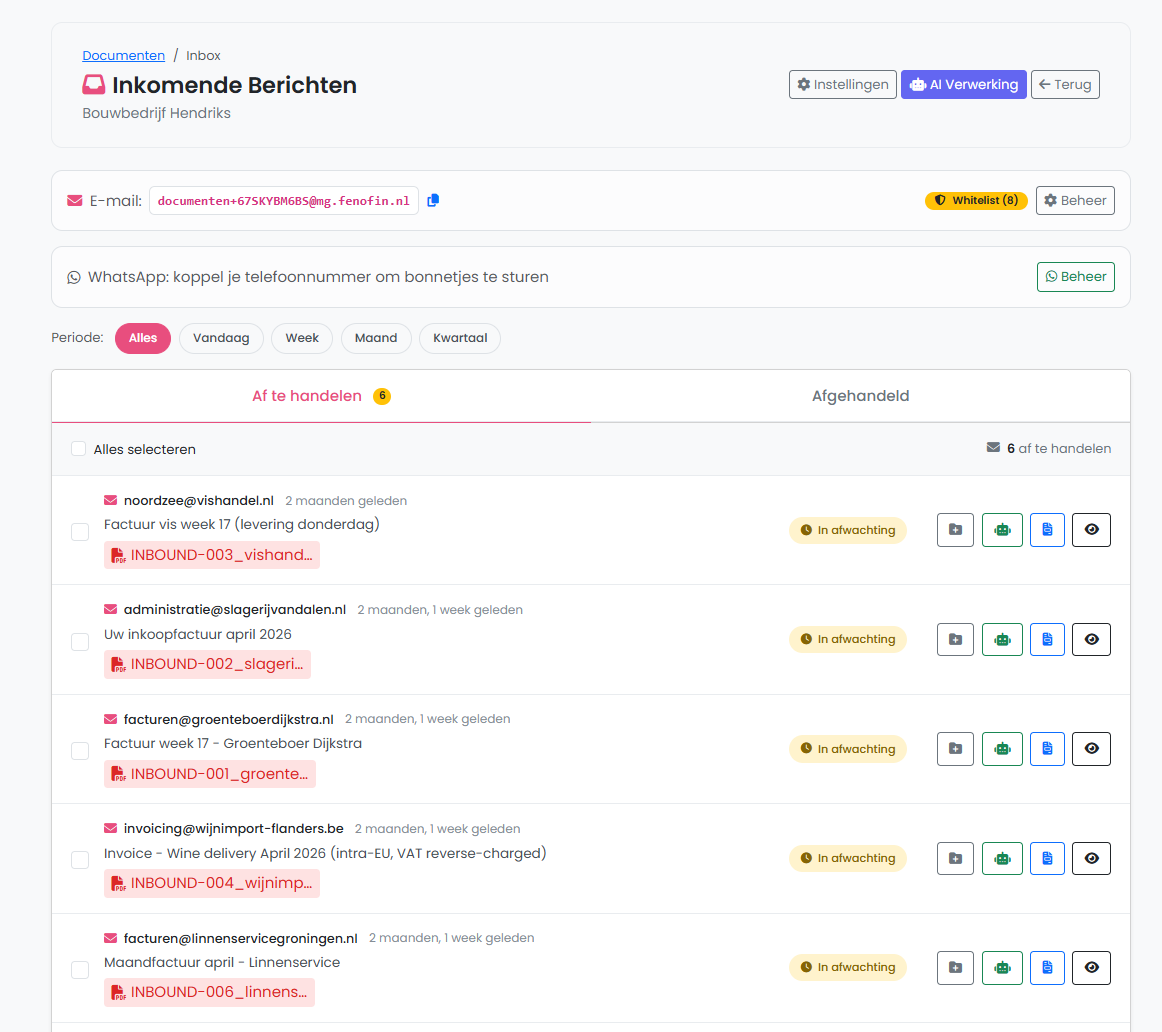Open Whitelist (8) badge

point(976,200)
